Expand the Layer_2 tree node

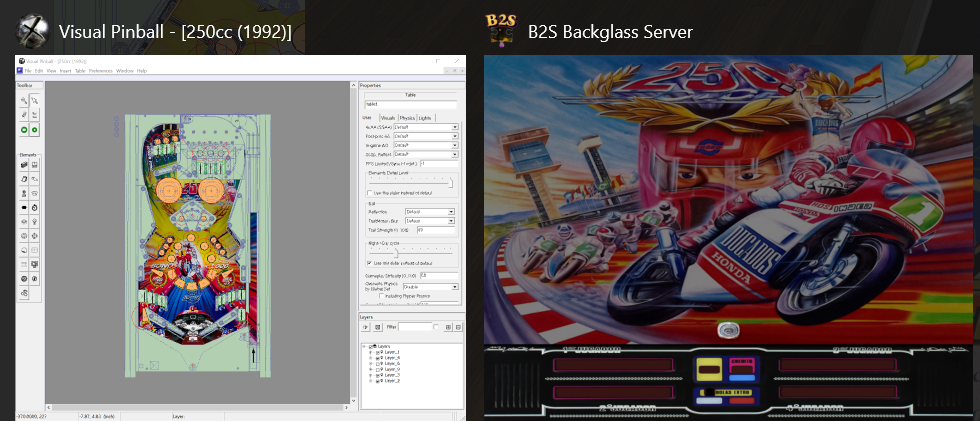pyautogui.click(x=371, y=381)
